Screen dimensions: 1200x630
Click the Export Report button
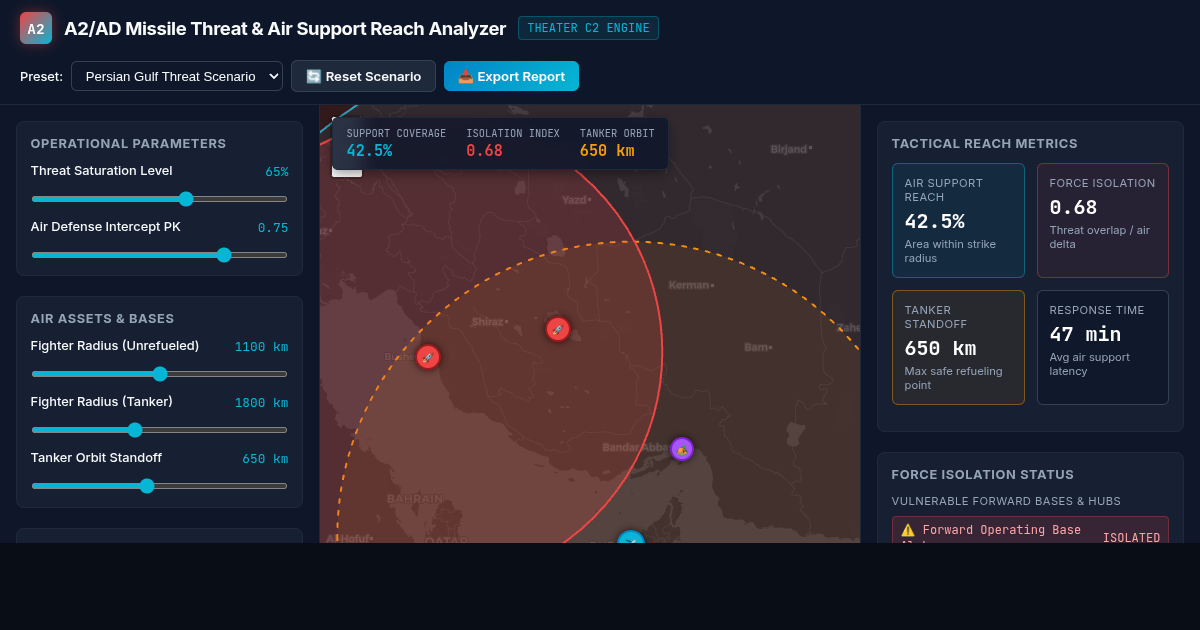[511, 76]
